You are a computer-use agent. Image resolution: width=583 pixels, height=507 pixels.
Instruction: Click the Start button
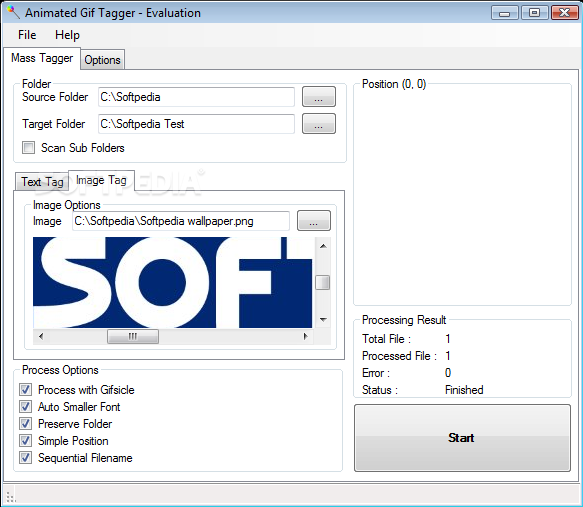(462, 438)
